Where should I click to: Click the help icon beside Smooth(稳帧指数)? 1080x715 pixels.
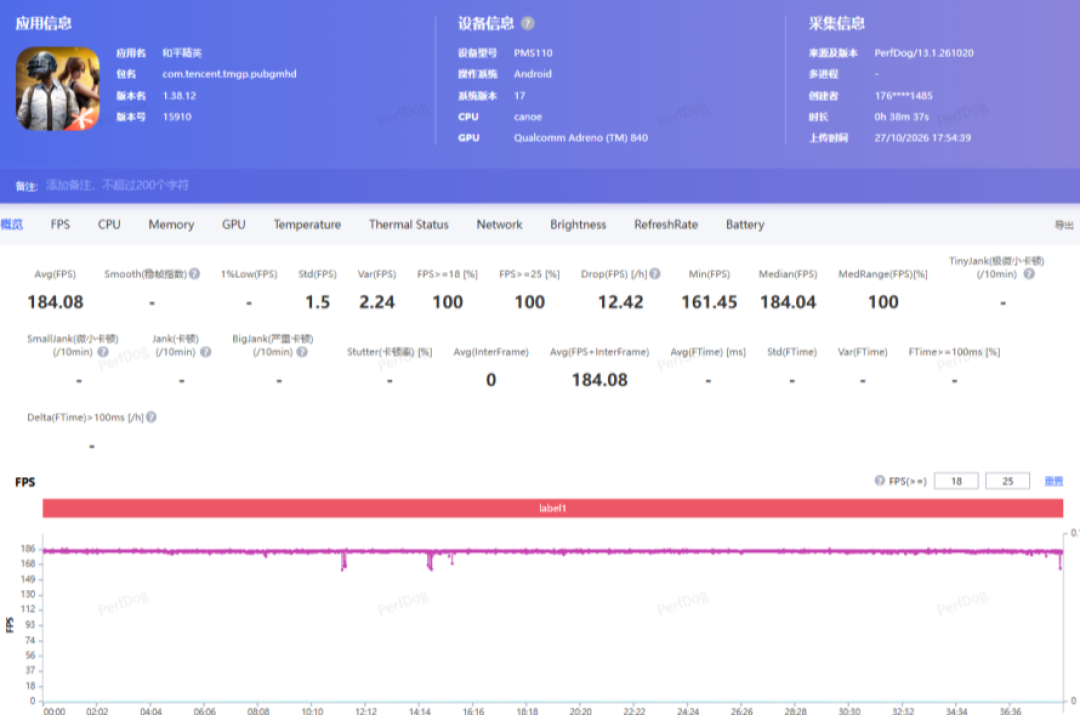coord(195,273)
